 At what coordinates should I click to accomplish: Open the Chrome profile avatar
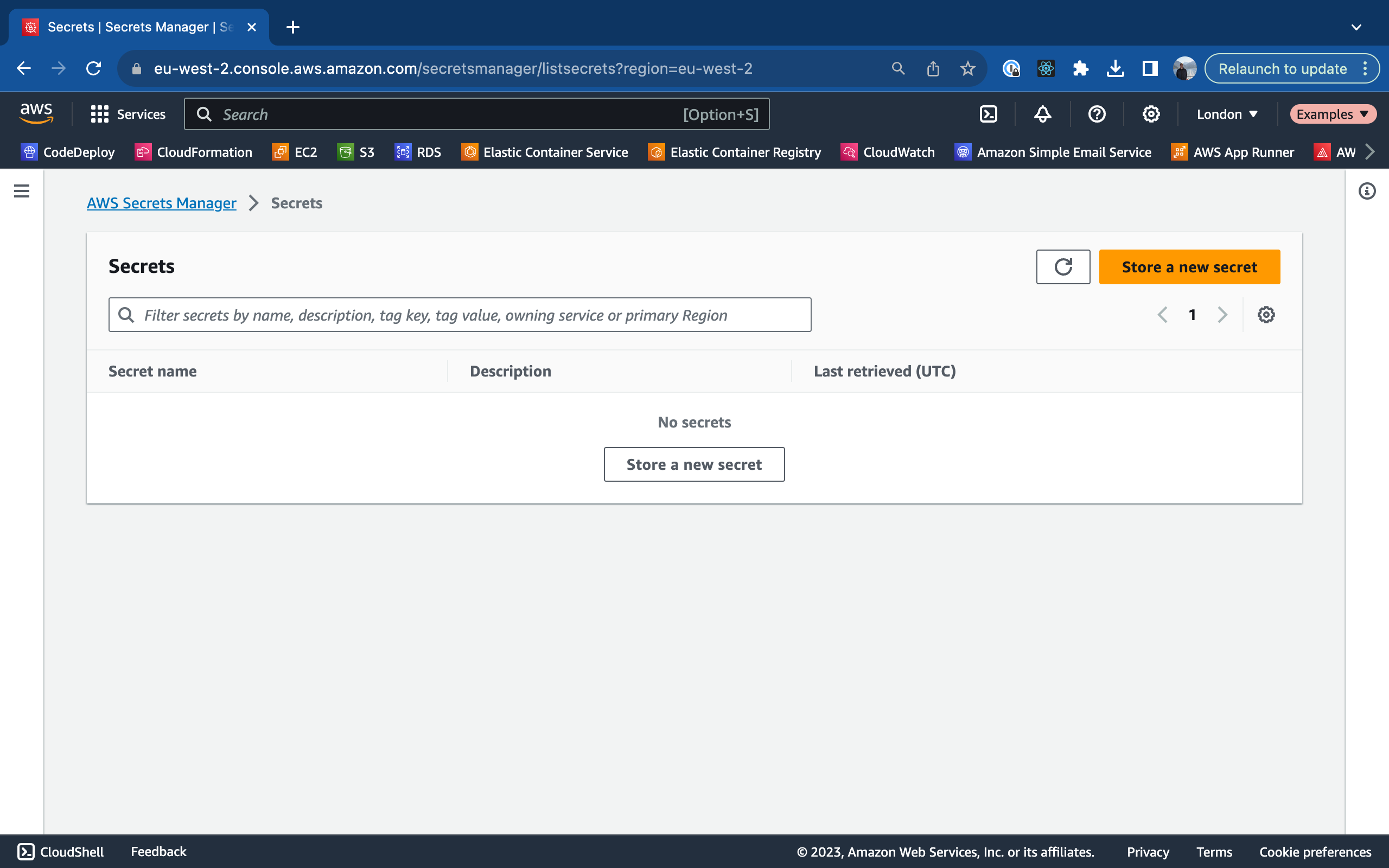coord(1184,68)
